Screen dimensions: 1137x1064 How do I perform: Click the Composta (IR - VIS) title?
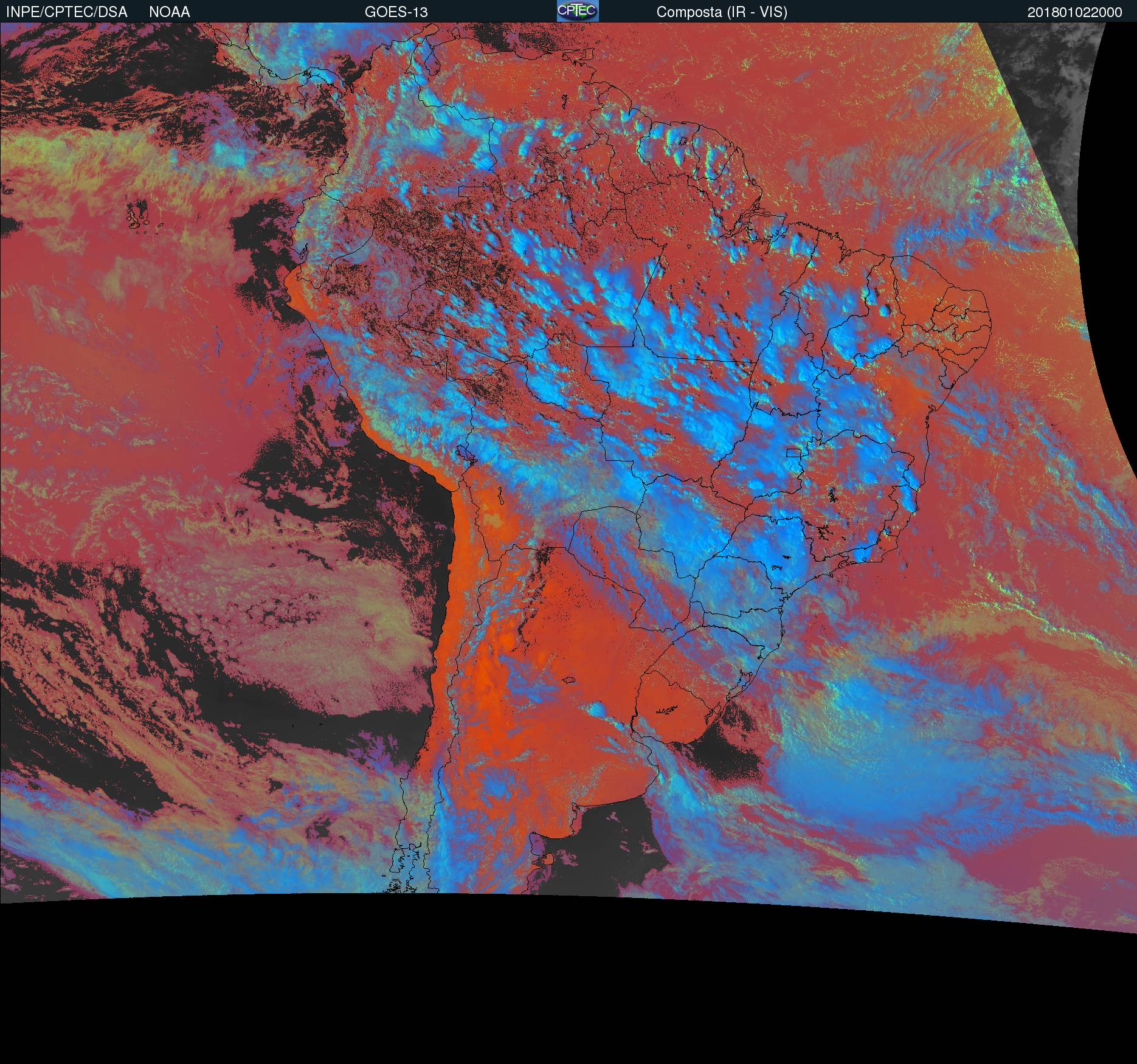[x=722, y=12]
